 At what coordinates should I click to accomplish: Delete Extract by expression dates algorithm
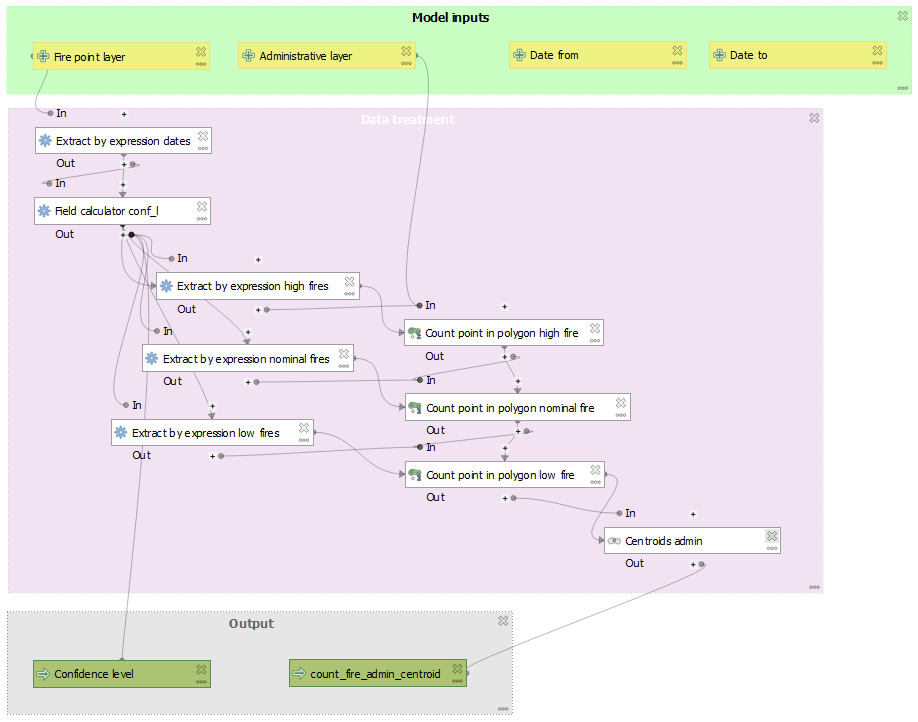pos(203,135)
